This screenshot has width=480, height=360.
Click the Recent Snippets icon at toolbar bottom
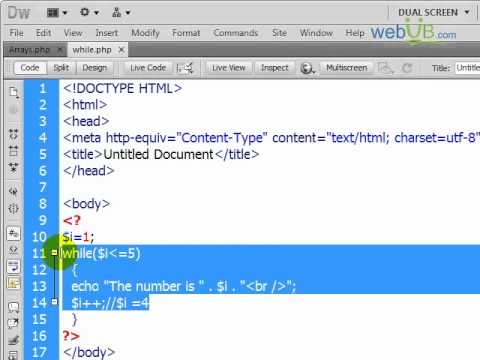[x=13, y=355]
